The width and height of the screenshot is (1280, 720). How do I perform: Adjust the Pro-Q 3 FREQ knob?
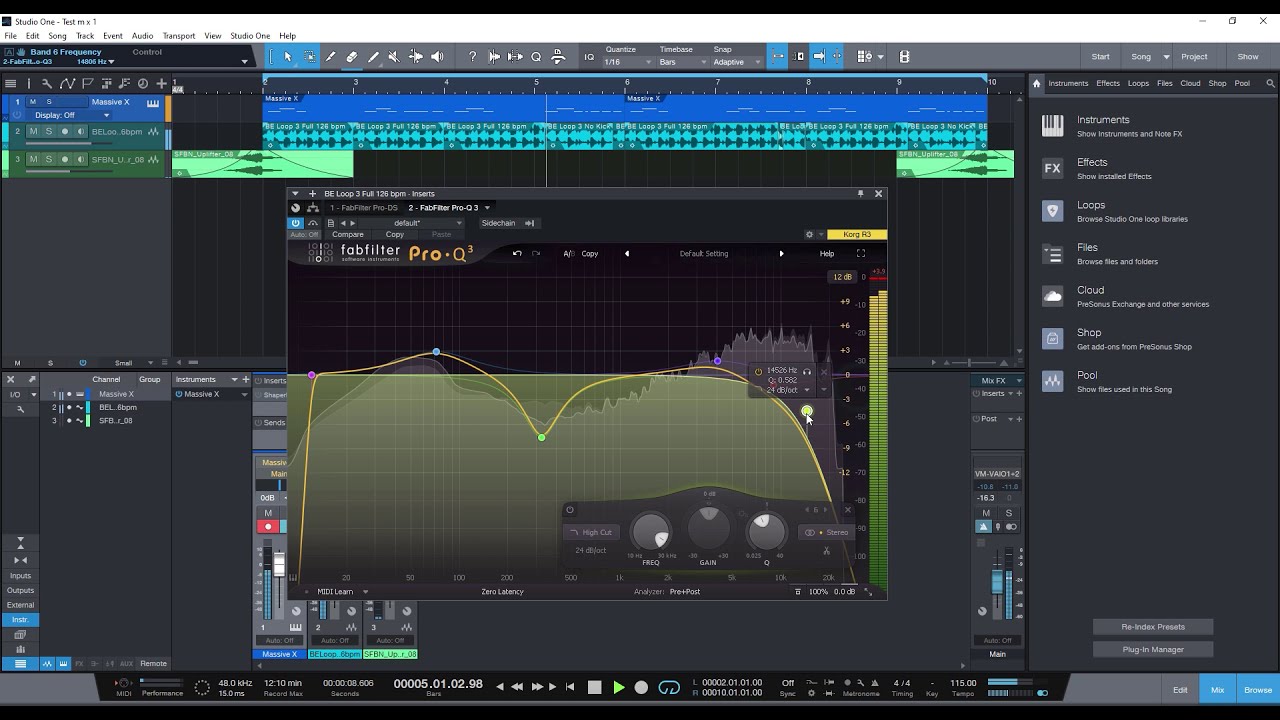(x=651, y=532)
